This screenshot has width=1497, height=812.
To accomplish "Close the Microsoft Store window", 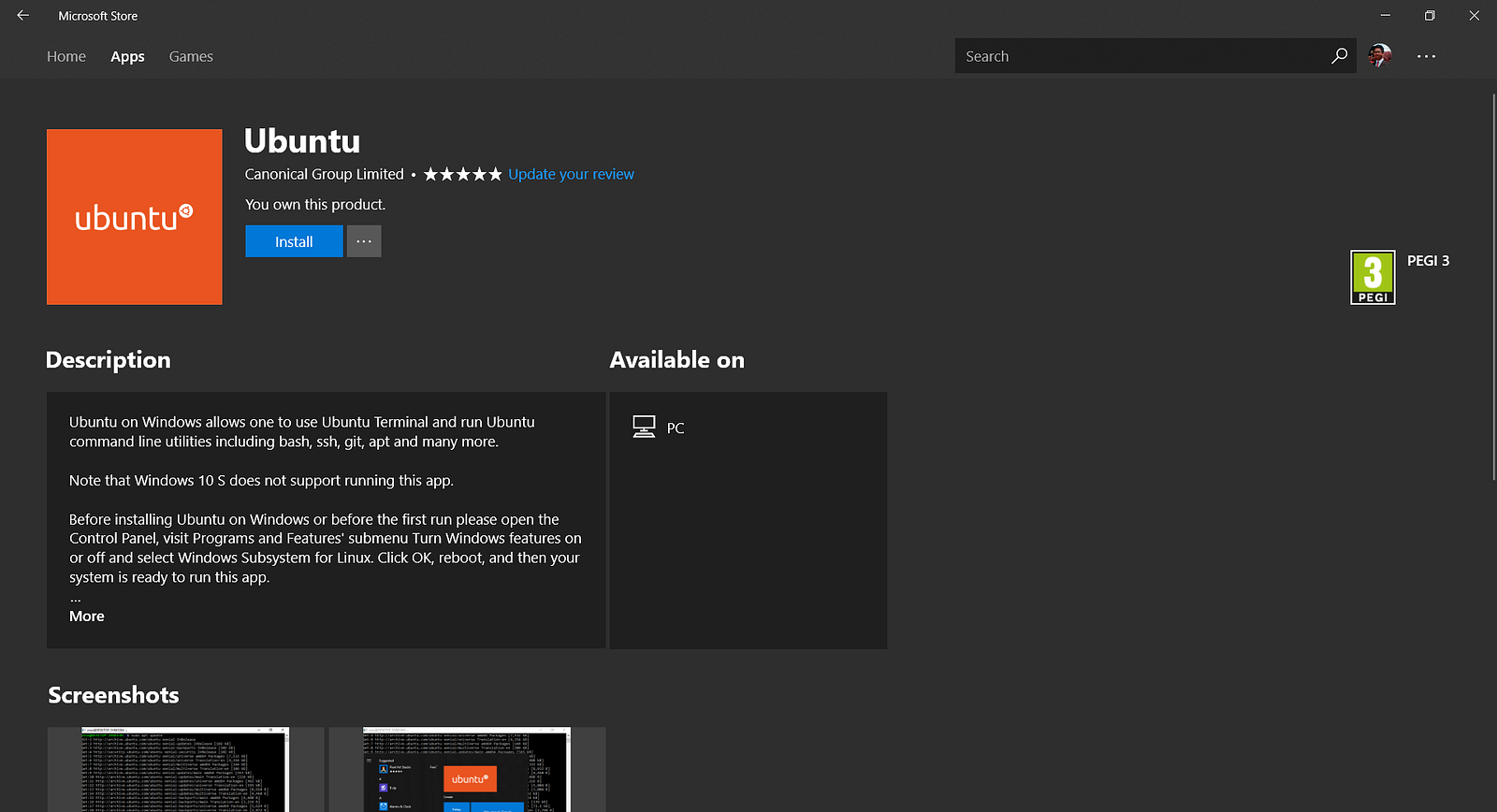I will point(1474,16).
